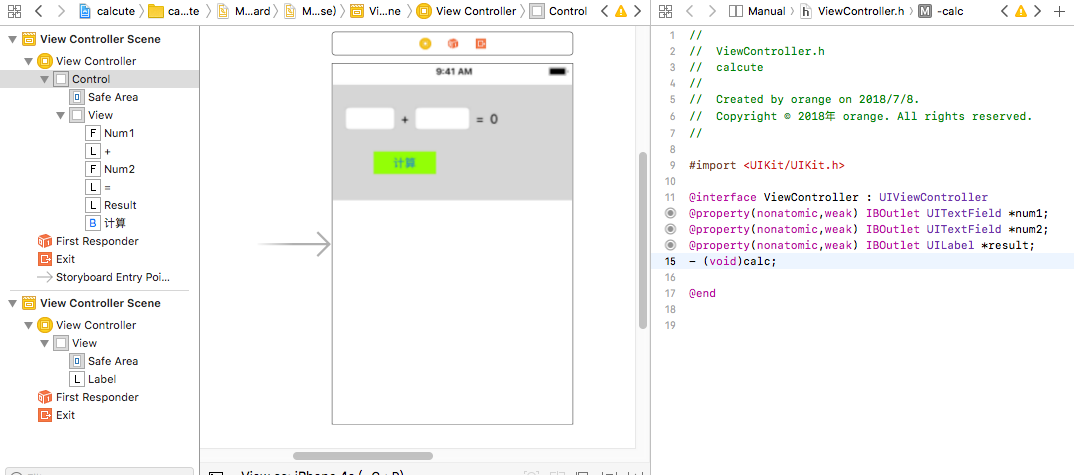Select the 0 result label on the canvas
Image resolution: width=1074 pixels, height=475 pixels.
[494, 119]
